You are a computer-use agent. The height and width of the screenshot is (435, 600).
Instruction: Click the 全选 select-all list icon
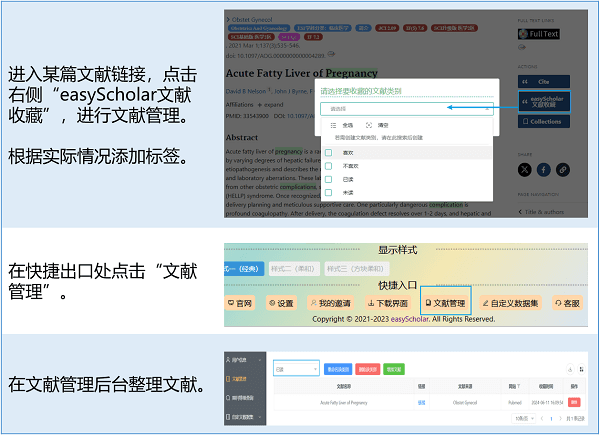(x=333, y=125)
